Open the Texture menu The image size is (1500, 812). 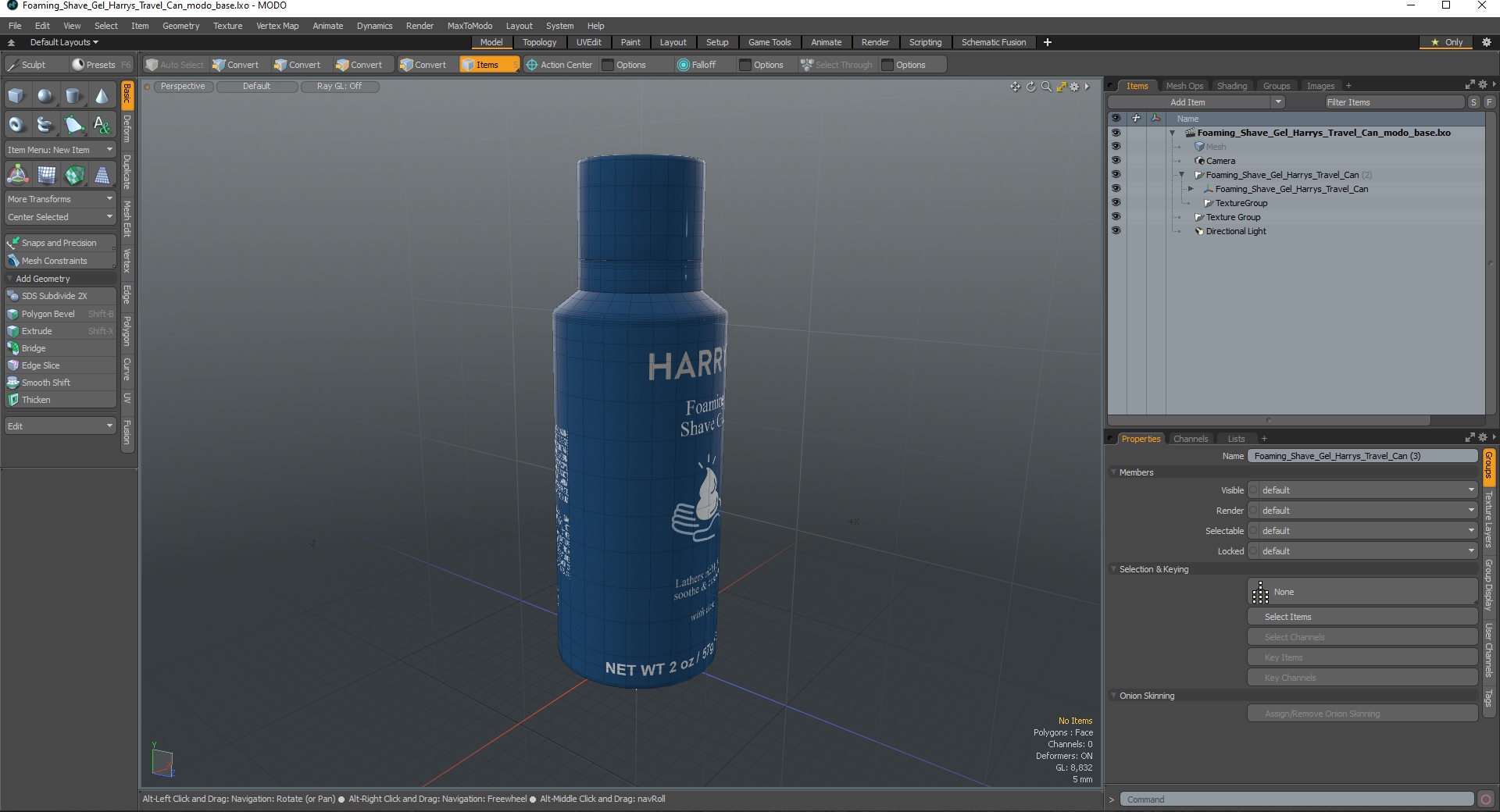pyautogui.click(x=227, y=26)
